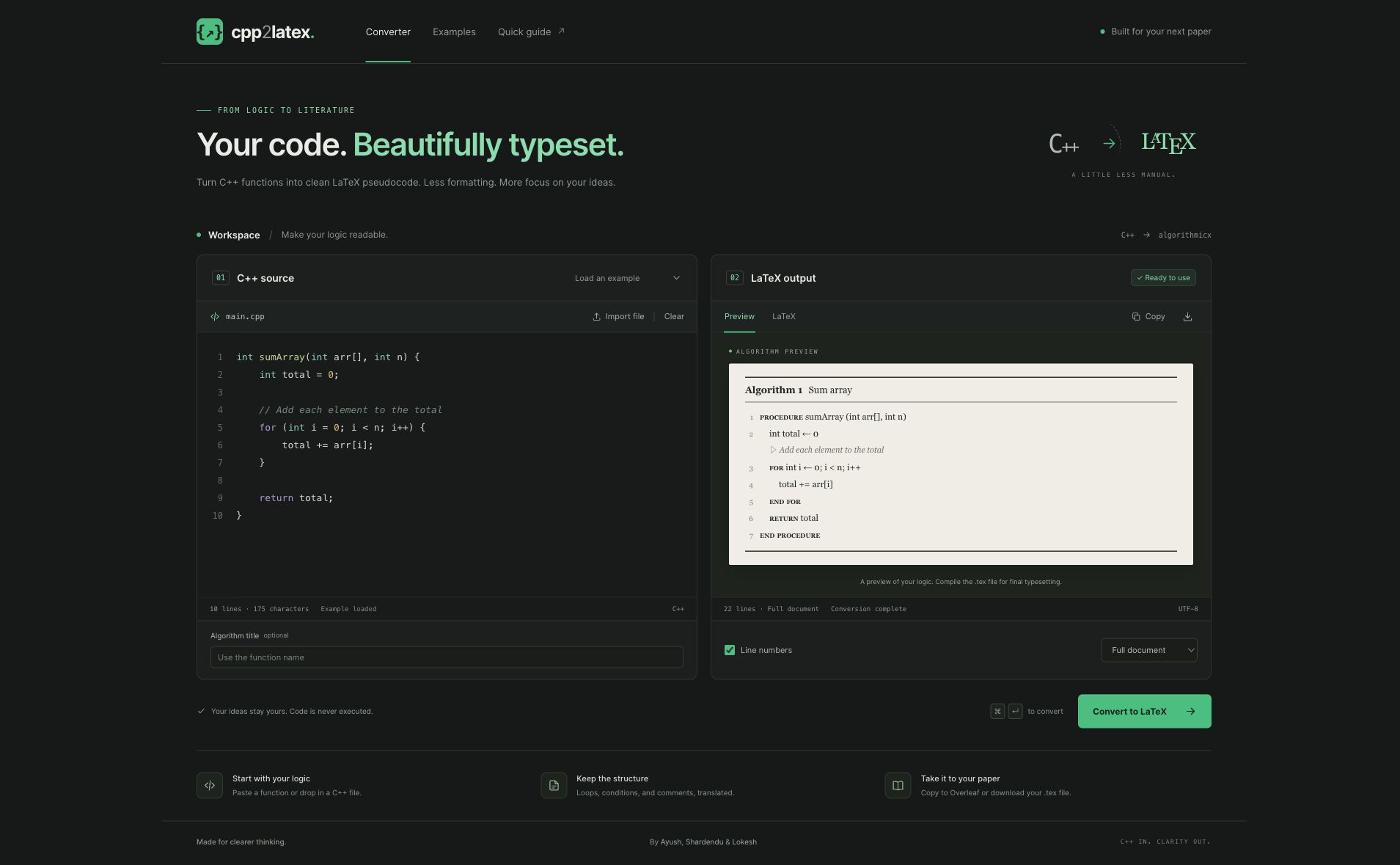
Task: Click the 'Built for your next paper' text
Action: [1161, 32]
